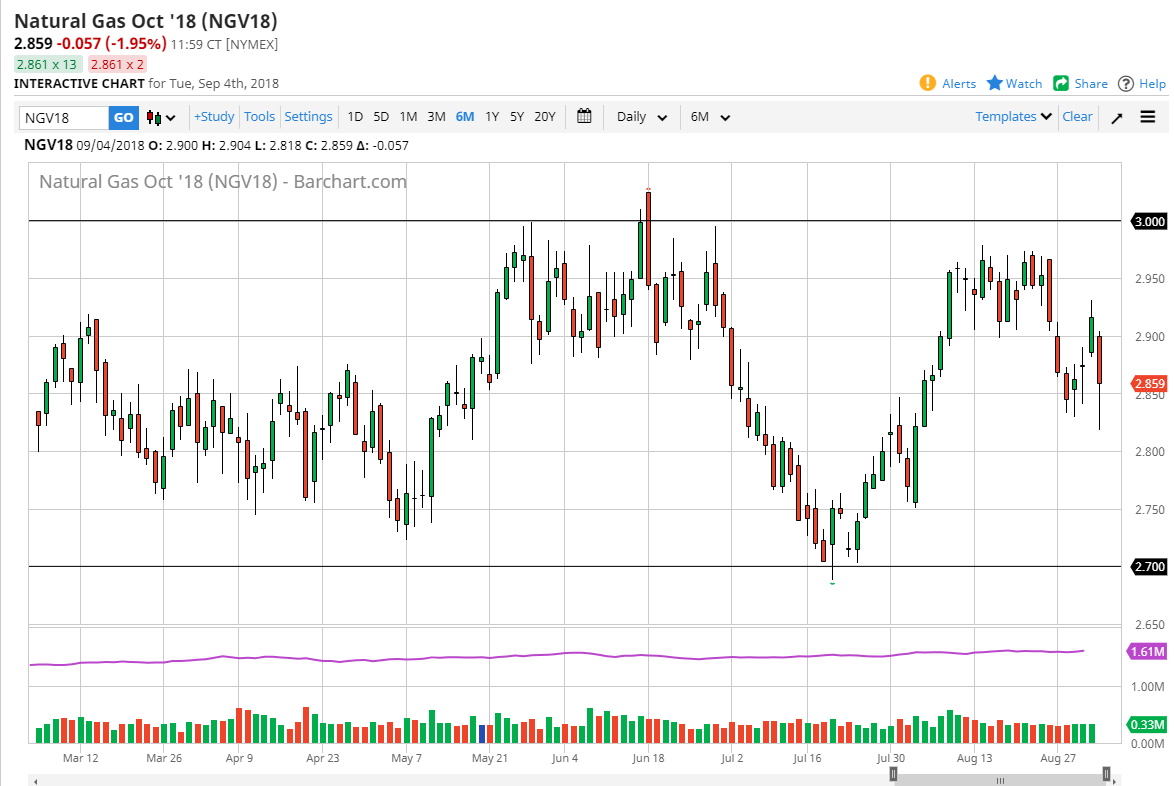Screen dimensions: 1174x786
Task: Click the right handle of the timeline range slider
Action: [x=1106, y=774]
